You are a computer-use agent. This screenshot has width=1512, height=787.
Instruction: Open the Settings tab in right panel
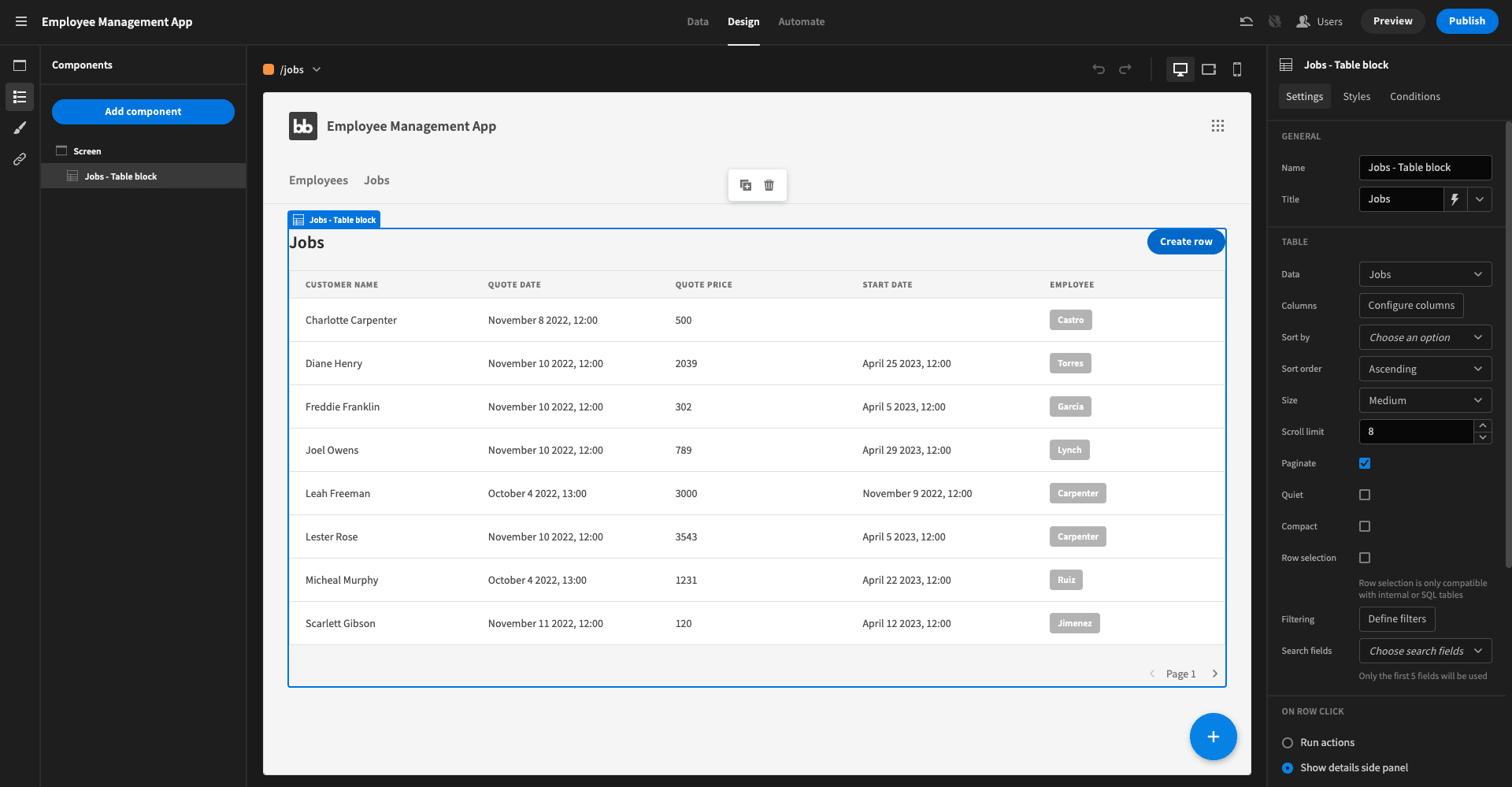(x=1304, y=96)
